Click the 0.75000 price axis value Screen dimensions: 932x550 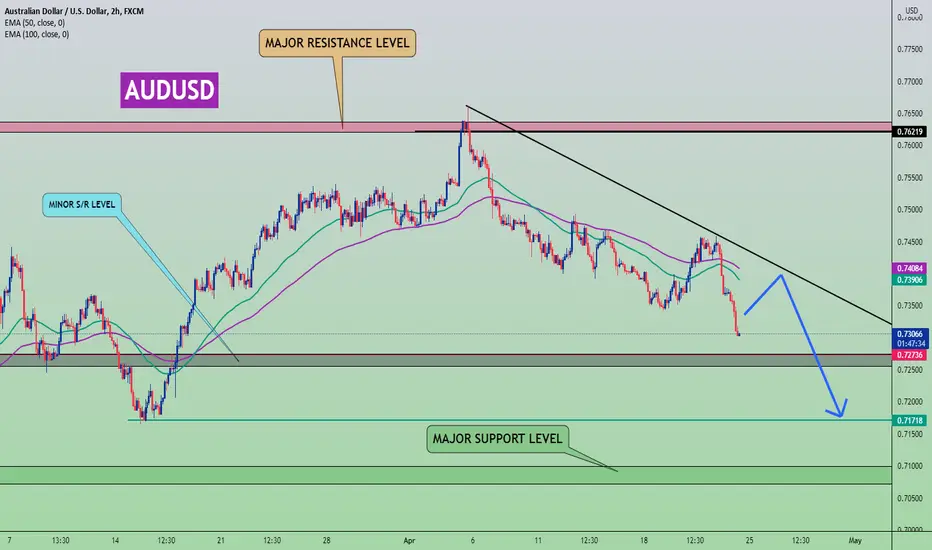point(909,209)
